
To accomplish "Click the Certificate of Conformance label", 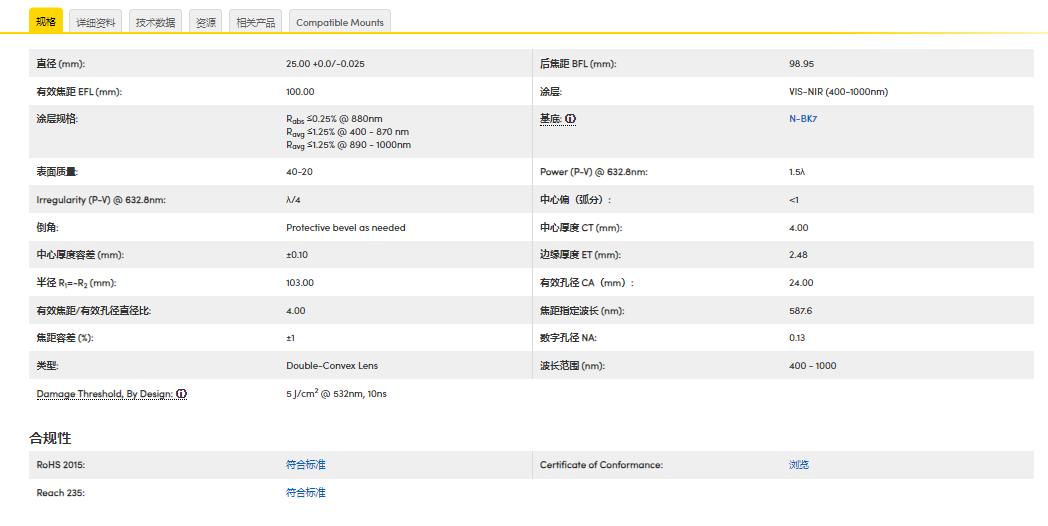I will click(601, 465).
